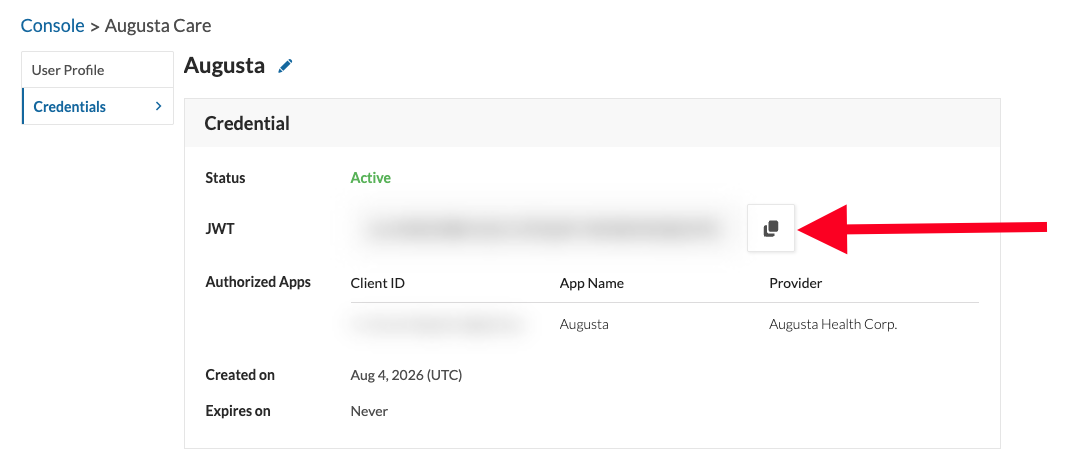This screenshot has width=1067, height=470.
Task: Click the App Name column header
Action: (x=591, y=283)
